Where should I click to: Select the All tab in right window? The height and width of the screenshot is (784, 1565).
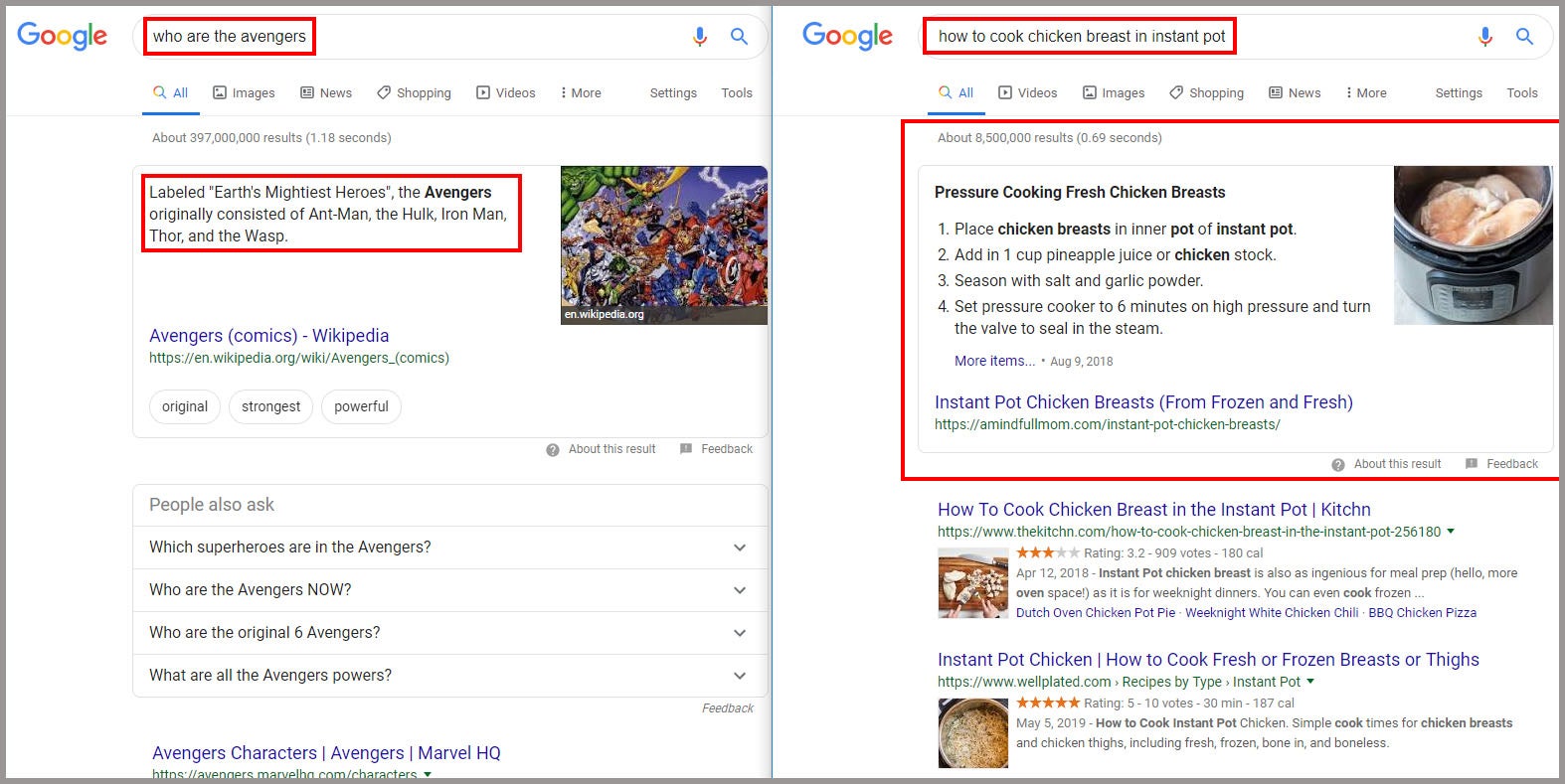pos(956,92)
